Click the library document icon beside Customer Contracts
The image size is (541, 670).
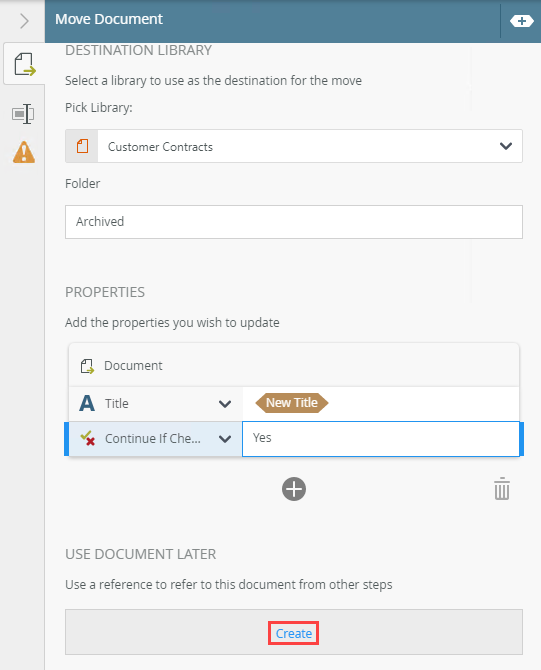click(x=82, y=146)
